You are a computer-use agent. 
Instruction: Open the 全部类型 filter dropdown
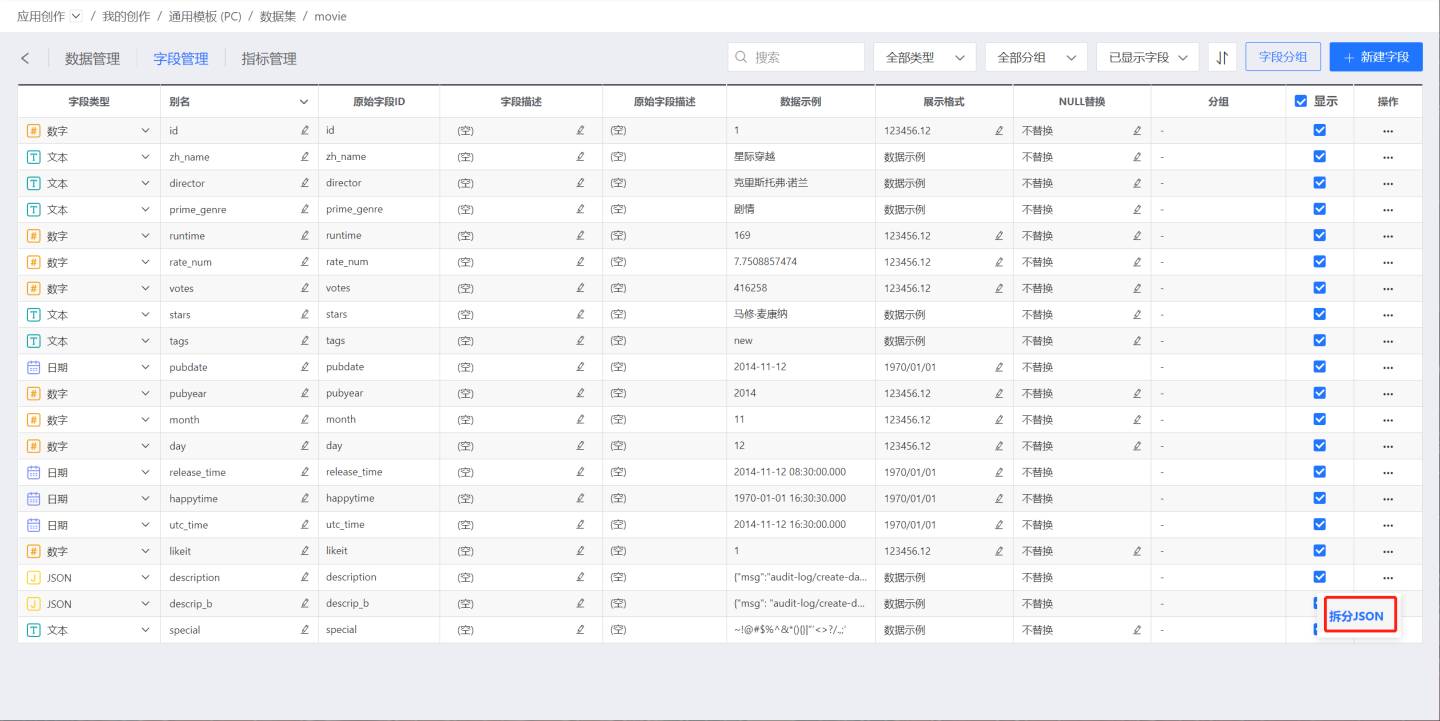point(924,58)
